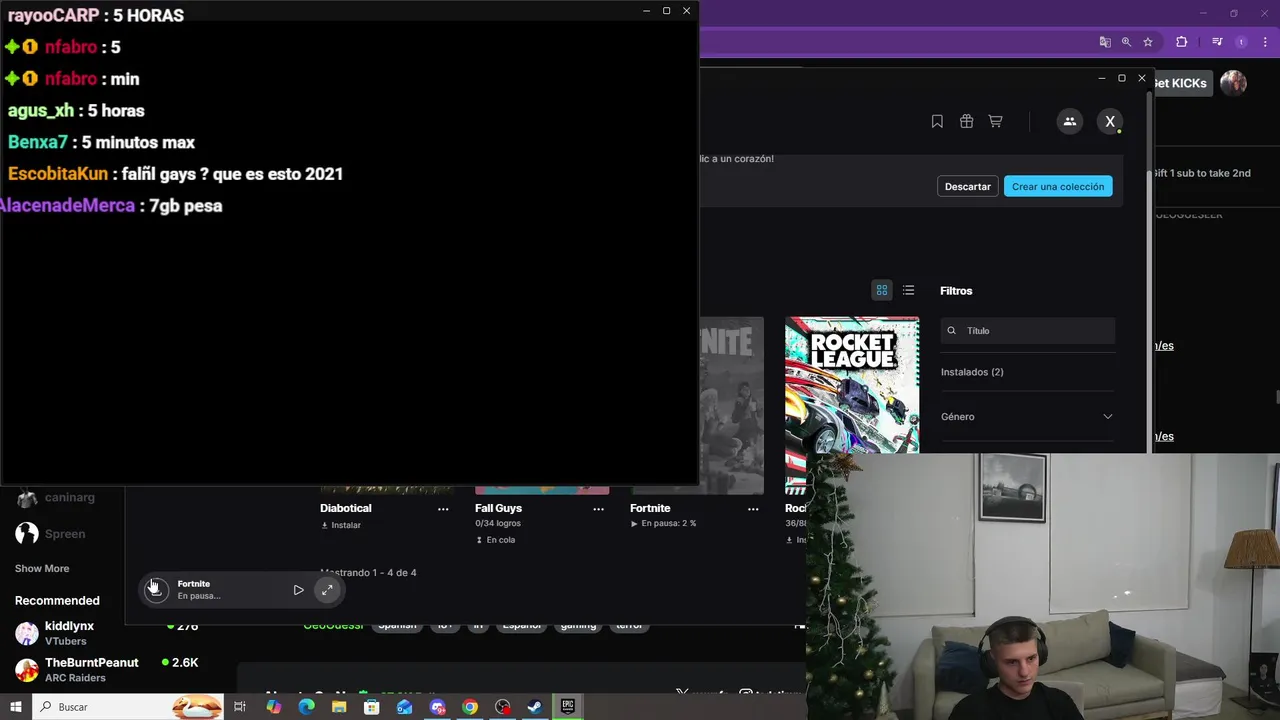Open Chrome media controls icon

coord(1217,42)
